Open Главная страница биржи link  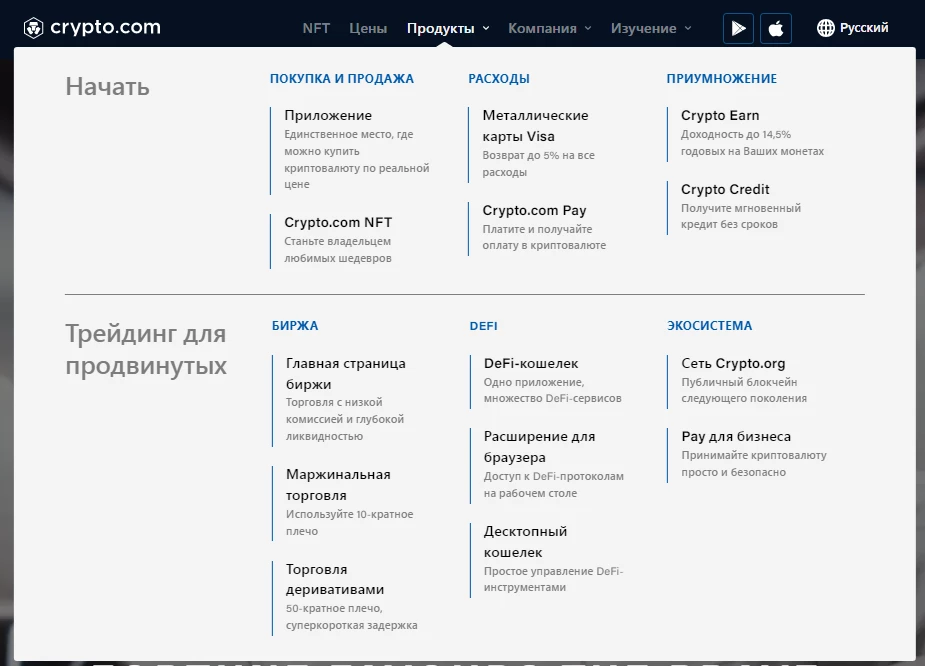[346, 374]
